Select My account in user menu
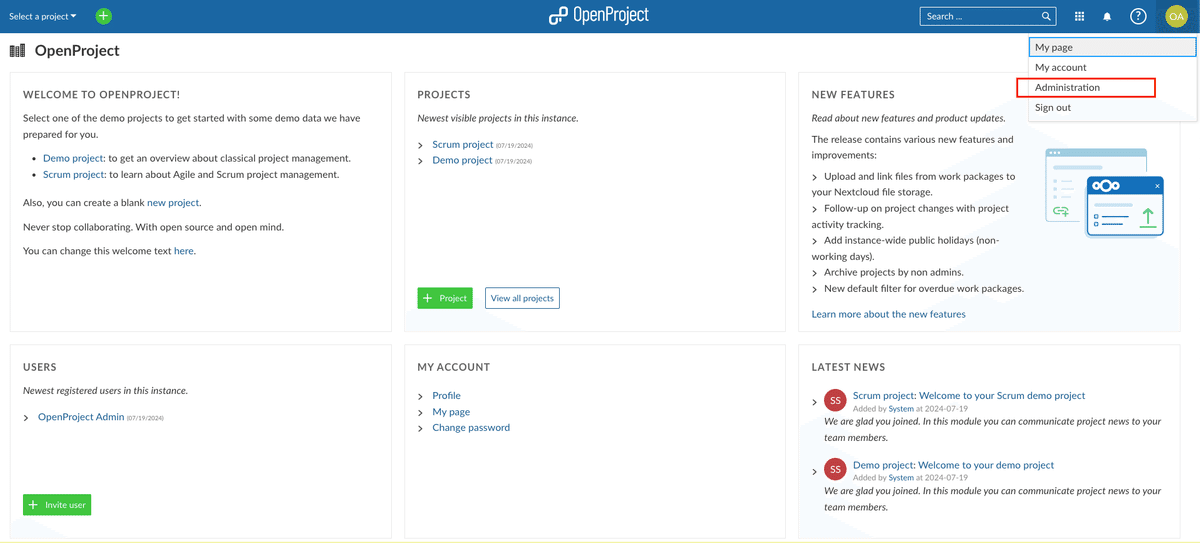Image resolution: width=1200 pixels, height=543 pixels. 1112,67
